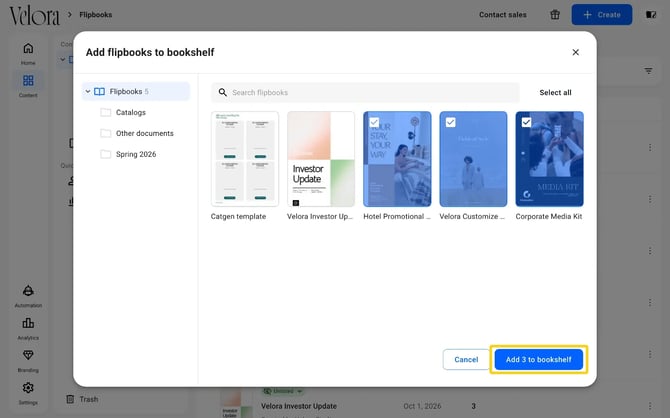
Task: Uncheck the Corporate Media Kit checkbox
Action: click(x=526, y=122)
